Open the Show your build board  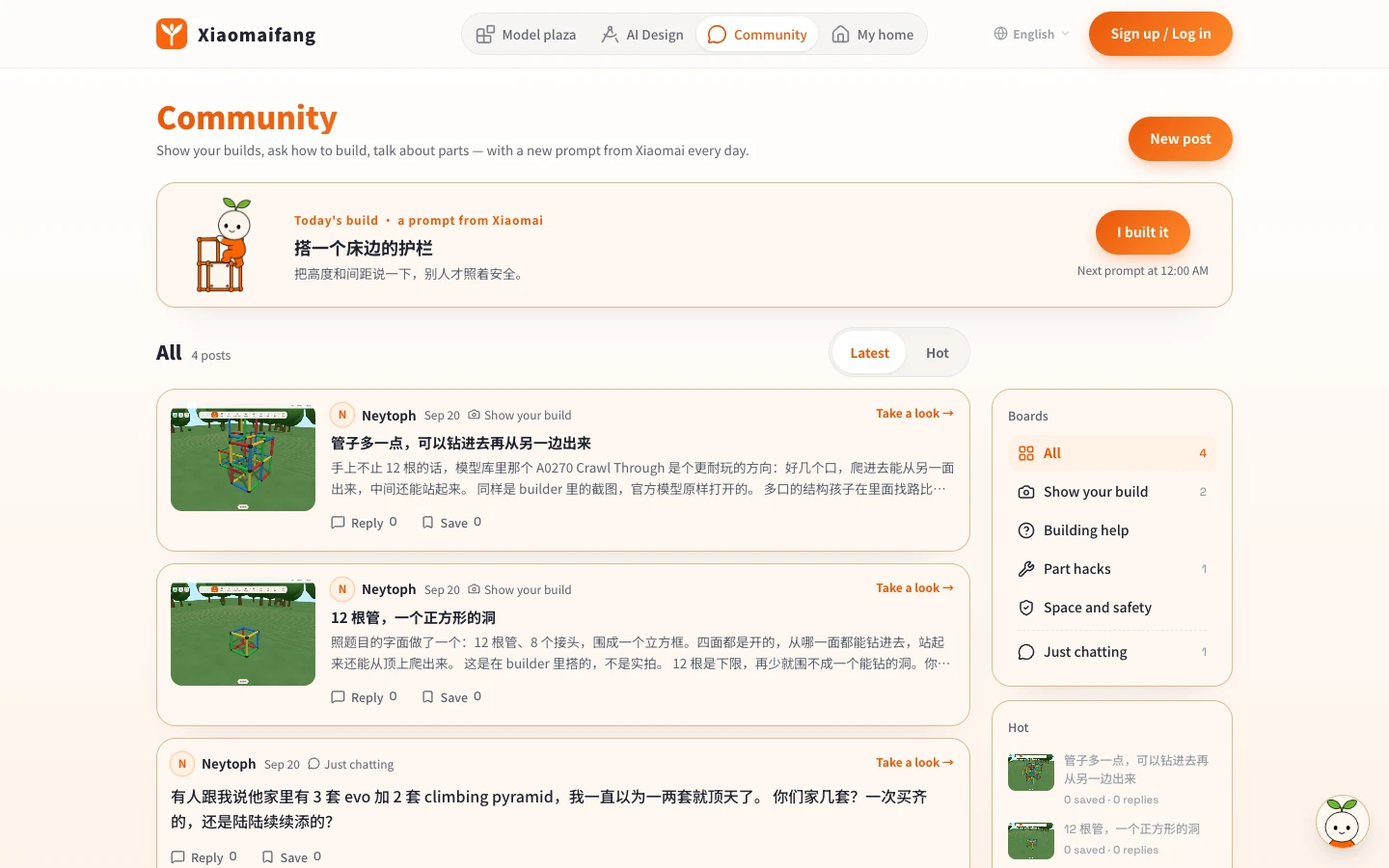click(1112, 492)
